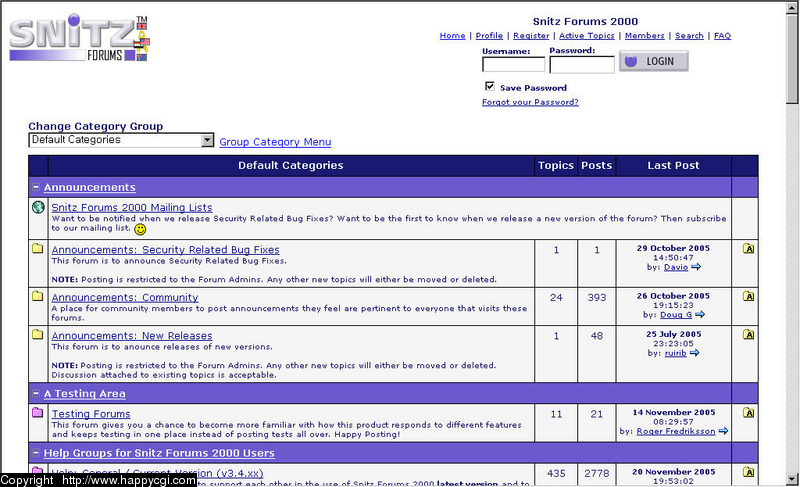Open Active Topics in top navigation
The height and width of the screenshot is (487, 800).
click(x=587, y=36)
